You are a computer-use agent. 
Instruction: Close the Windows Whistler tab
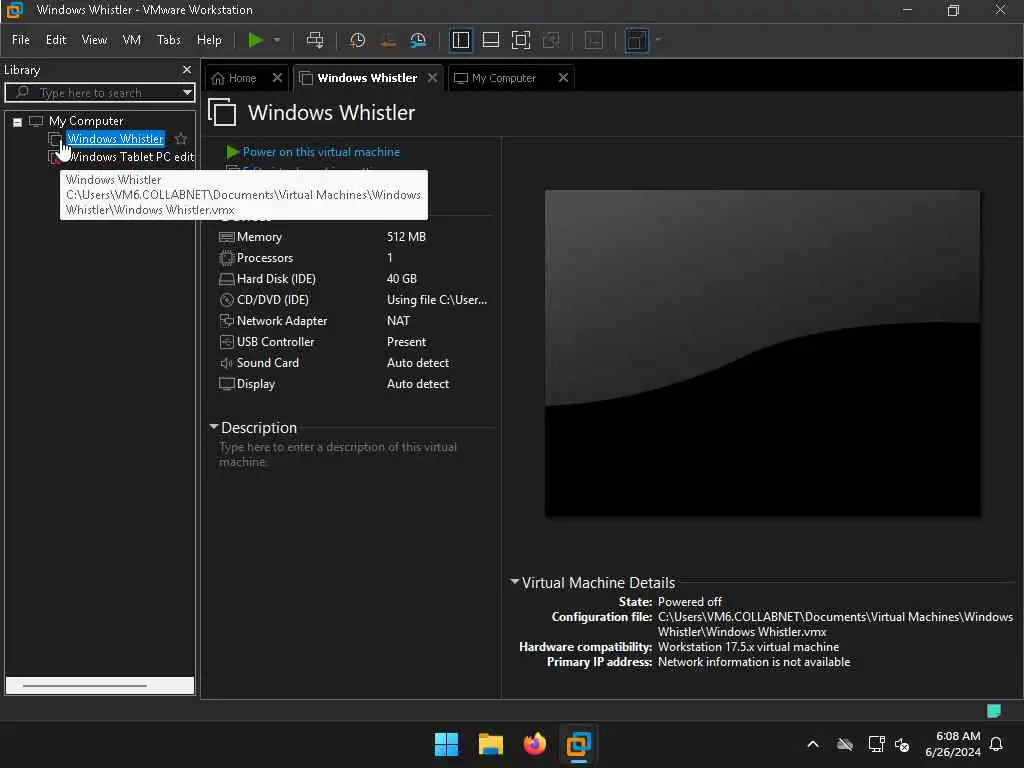click(x=432, y=78)
